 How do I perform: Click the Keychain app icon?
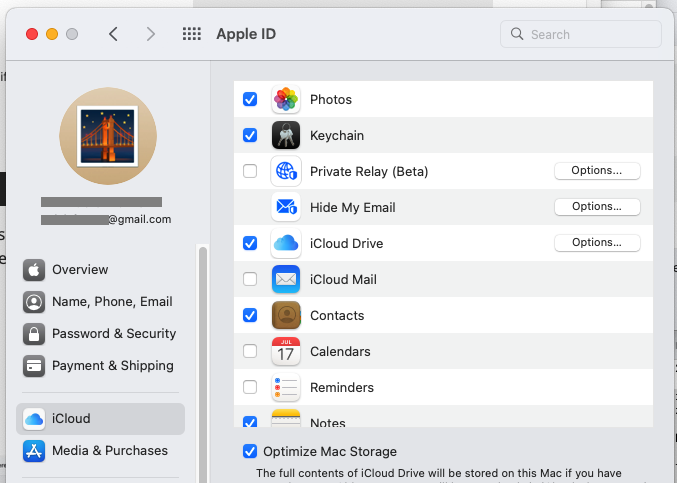point(286,136)
